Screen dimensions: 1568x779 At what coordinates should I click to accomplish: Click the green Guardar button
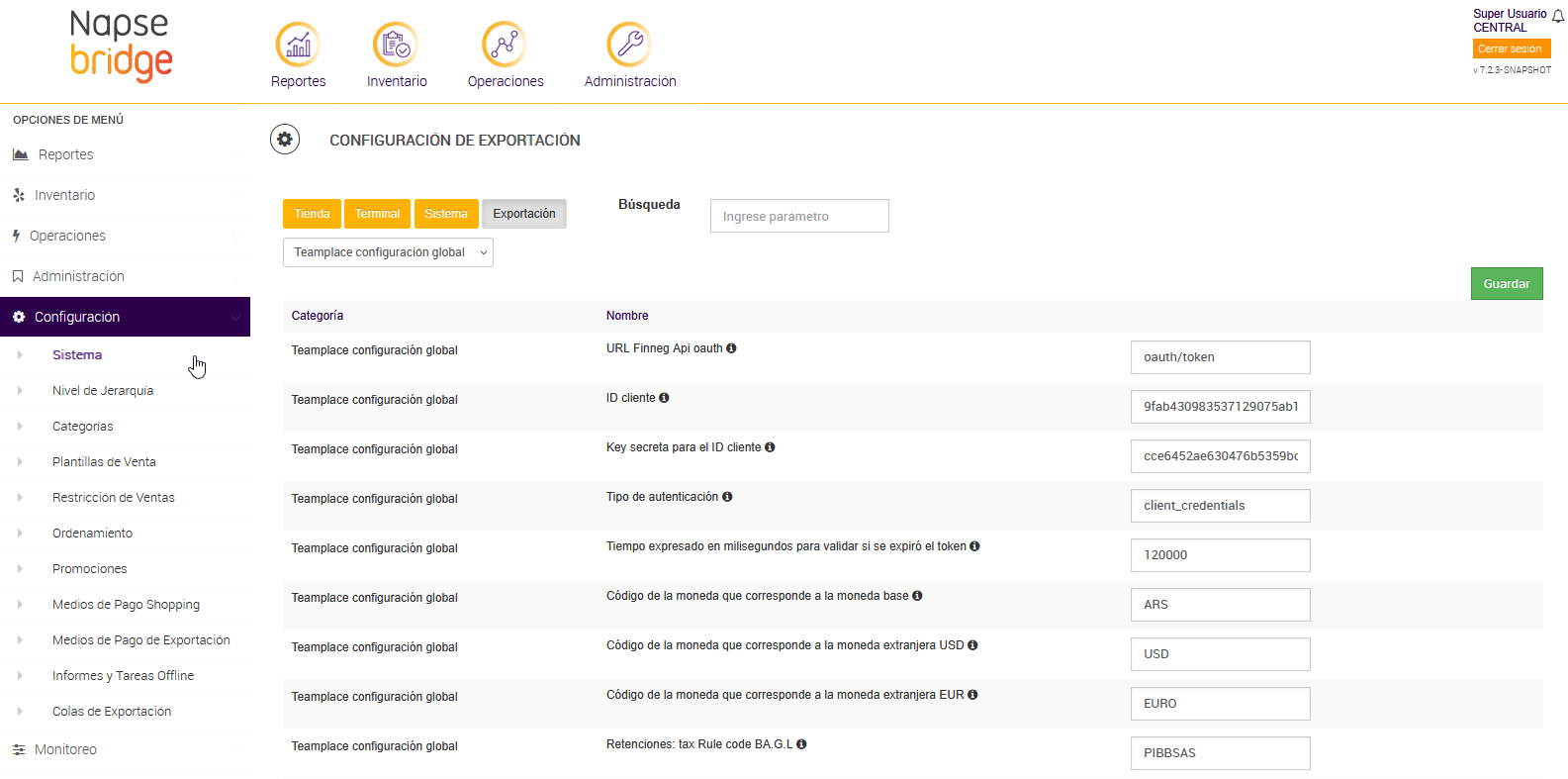(1506, 284)
